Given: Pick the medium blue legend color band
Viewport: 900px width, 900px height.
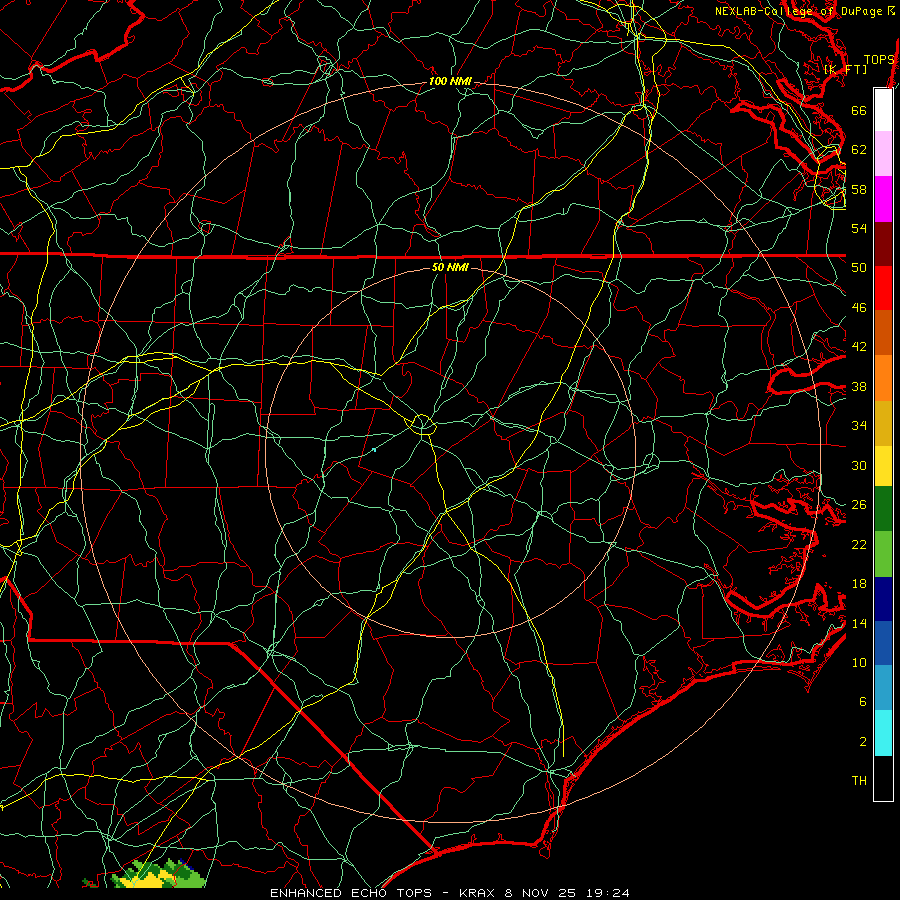Looking at the screenshot, I should pos(883,643).
